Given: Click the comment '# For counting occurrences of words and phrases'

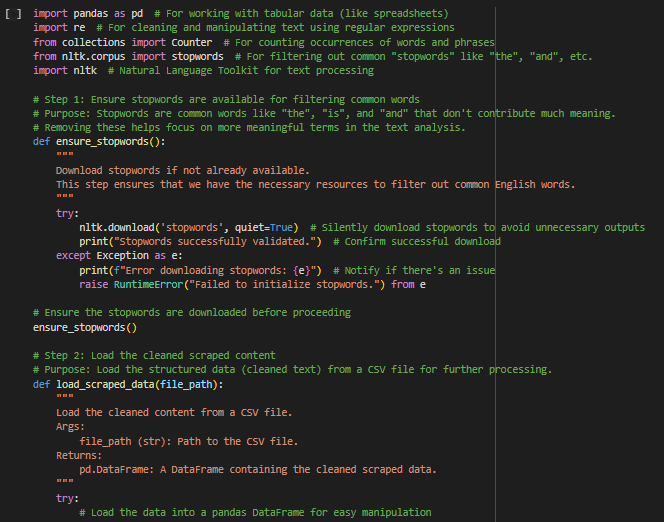Looking at the screenshot, I should [359, 42].
